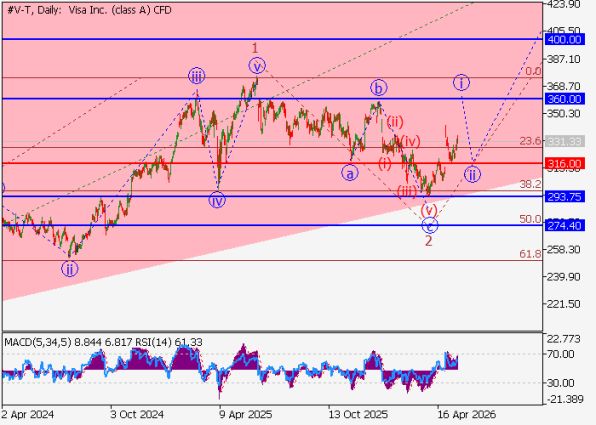
Task: Select the circled c wave label
Action: point(430,225)
